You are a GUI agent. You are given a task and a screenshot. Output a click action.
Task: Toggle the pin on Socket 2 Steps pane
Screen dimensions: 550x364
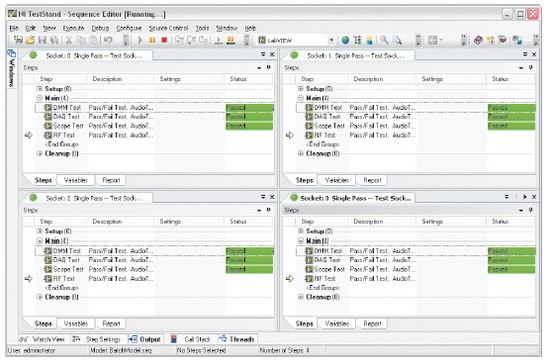[x=269, y=210]
